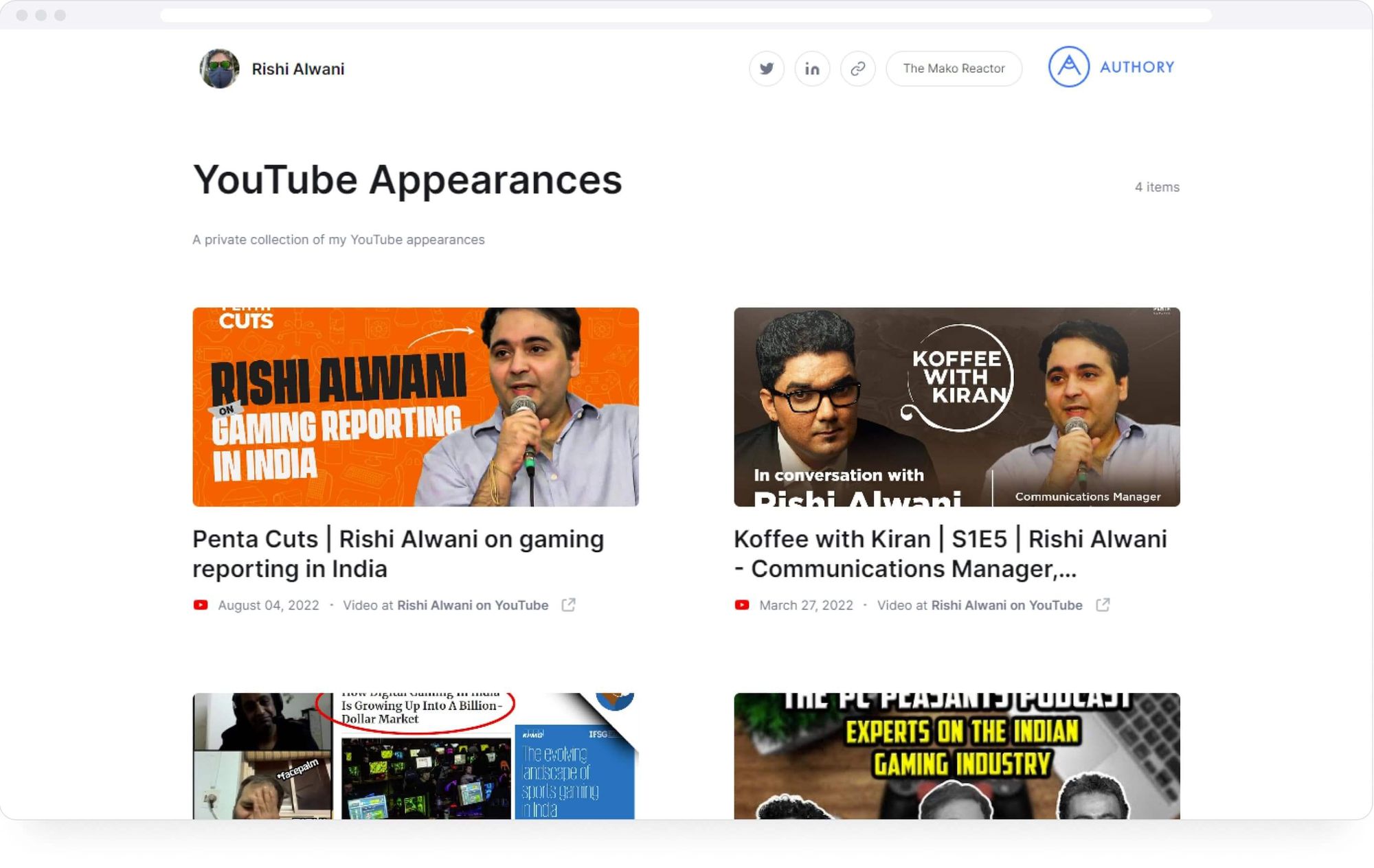Click Rishi Alwani on YouTube under Penta Cuts
1374x868 pixels.
tap(473, 605)
